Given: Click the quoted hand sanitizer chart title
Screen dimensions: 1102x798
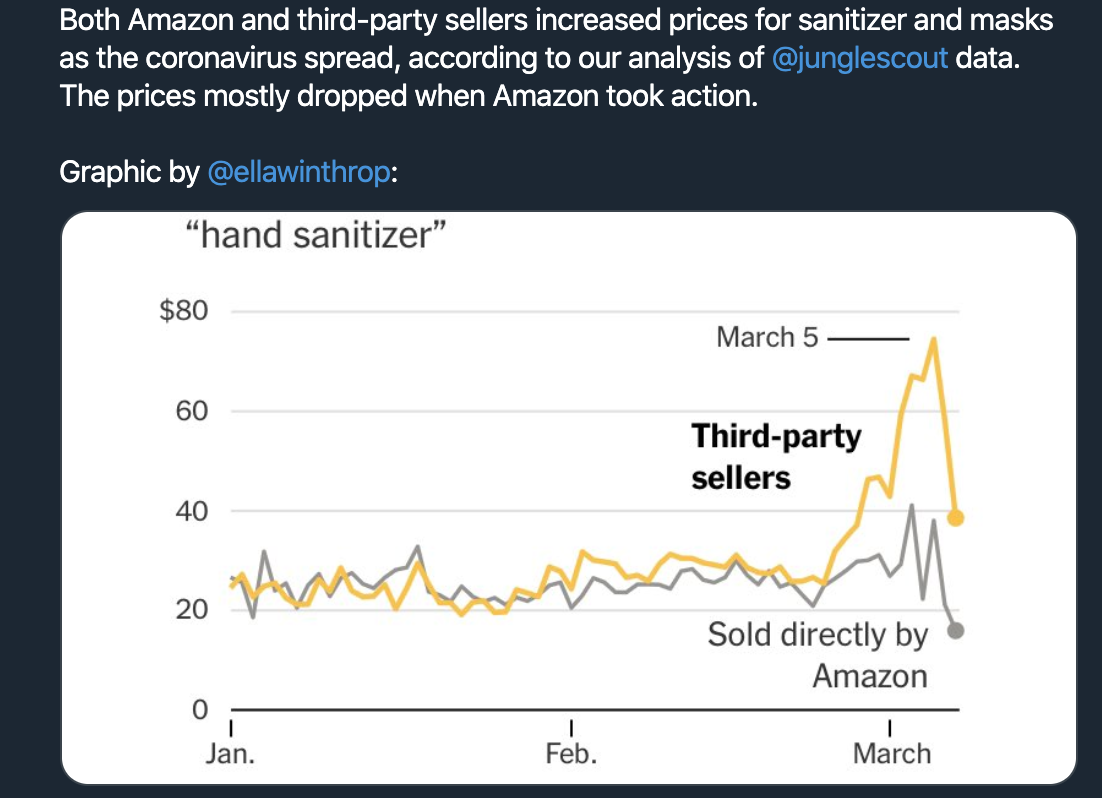Looking at the screenshot, I should click(x=316, y=236).
